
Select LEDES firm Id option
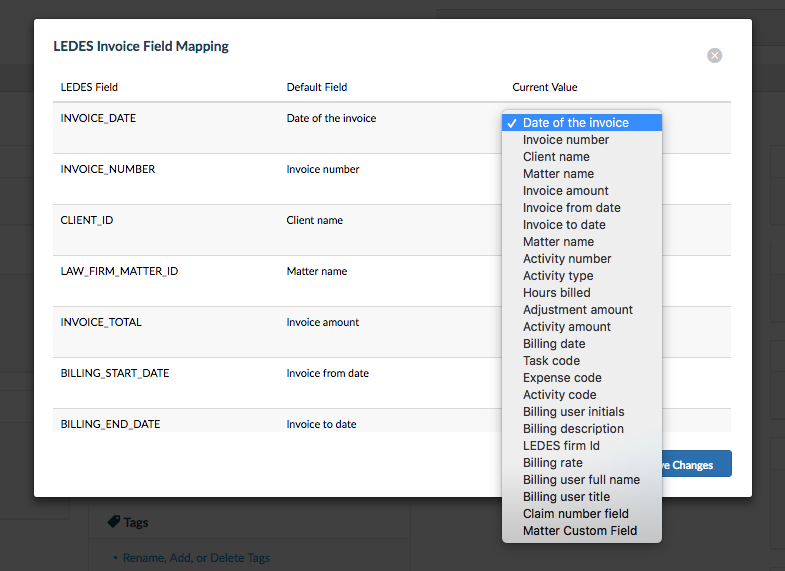click(561, 446)
